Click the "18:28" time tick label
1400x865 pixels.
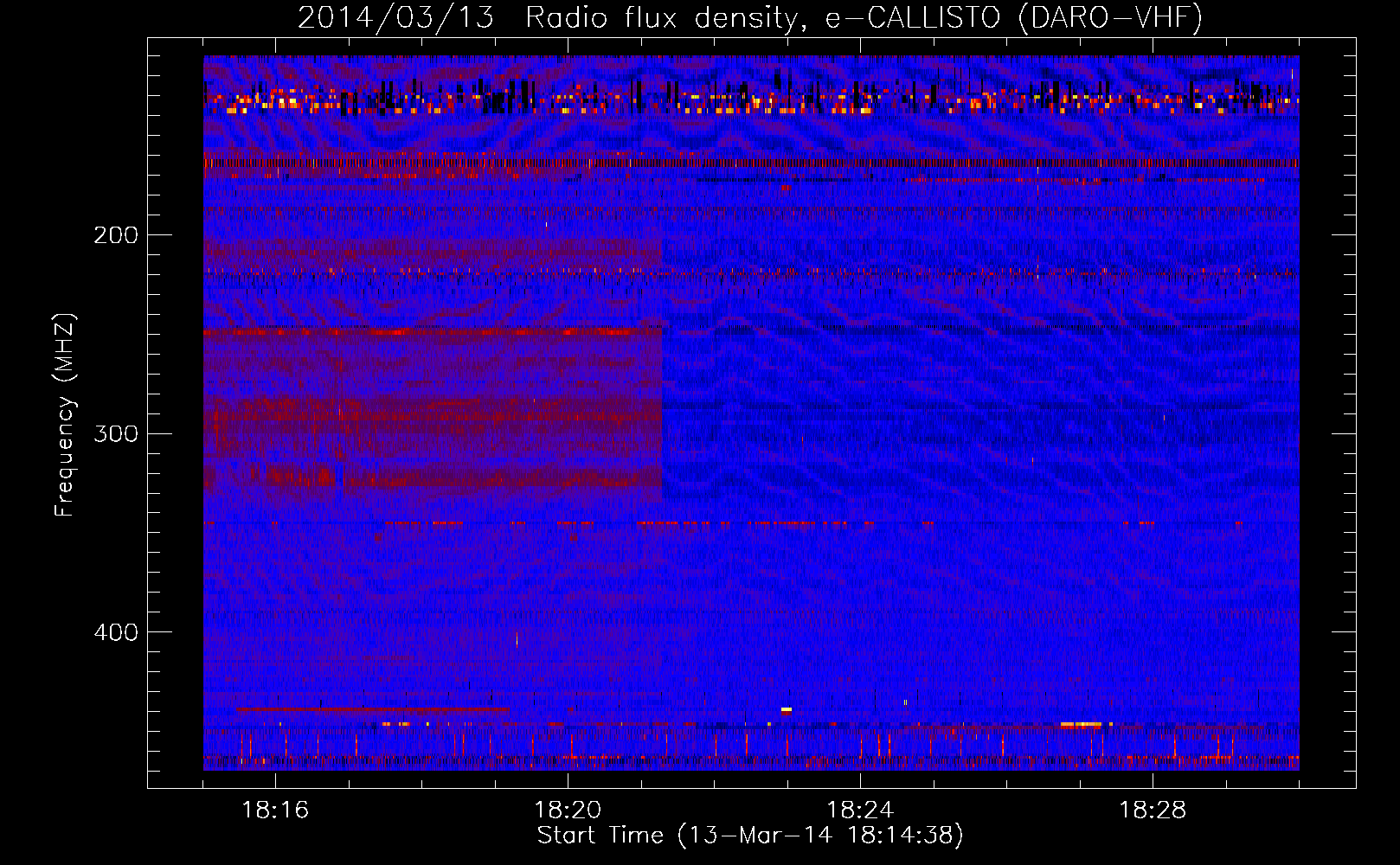pos(1153,811)
